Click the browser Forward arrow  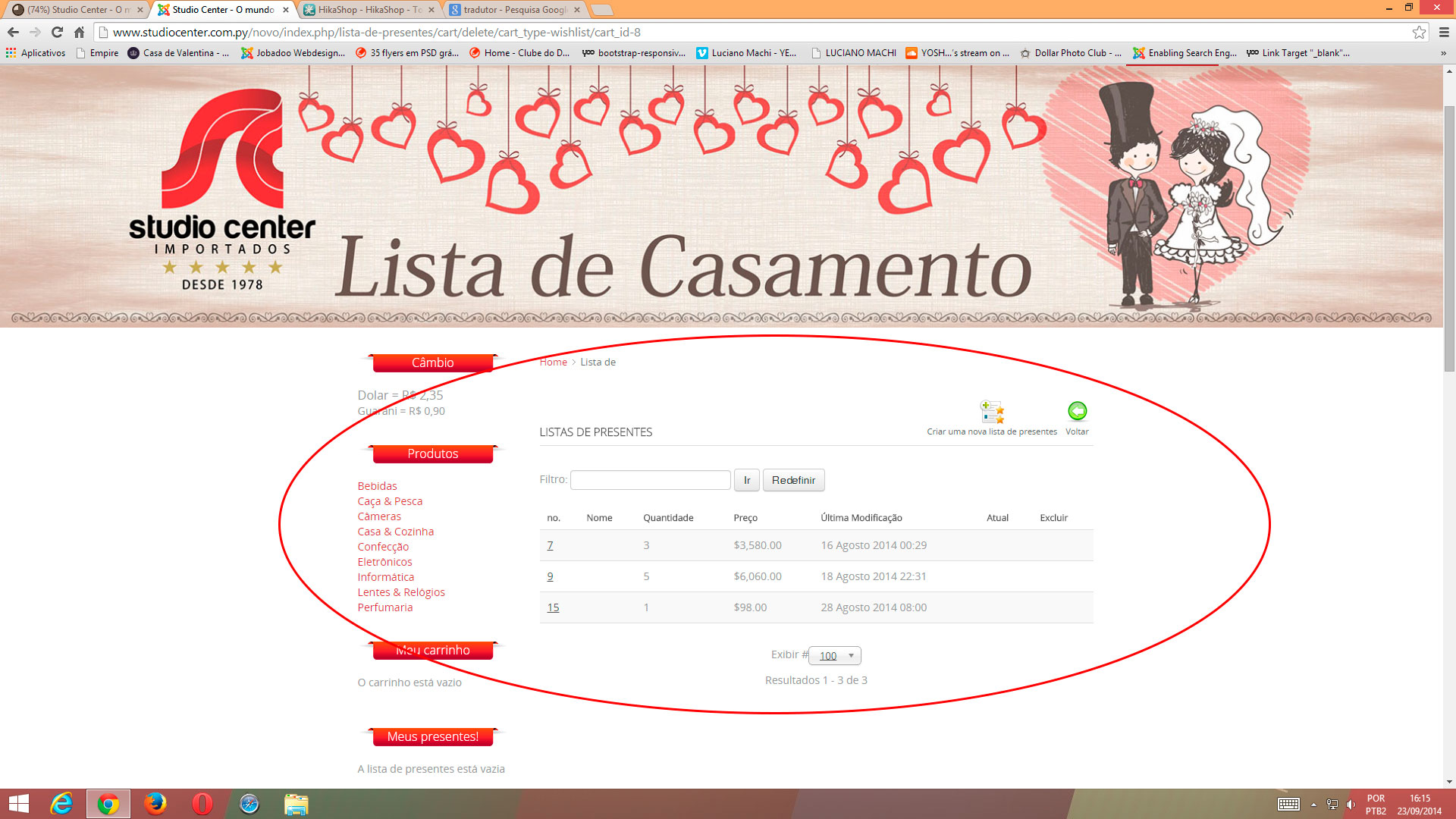point(35,32)
